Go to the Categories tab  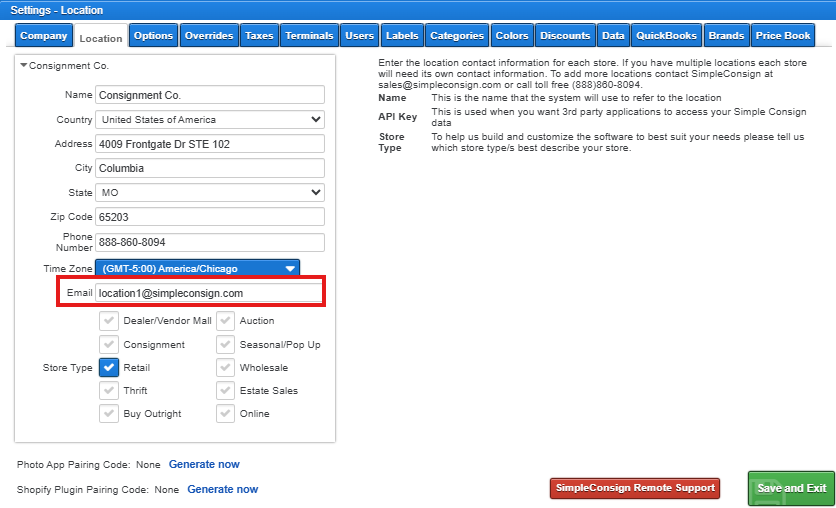[457, 36]
